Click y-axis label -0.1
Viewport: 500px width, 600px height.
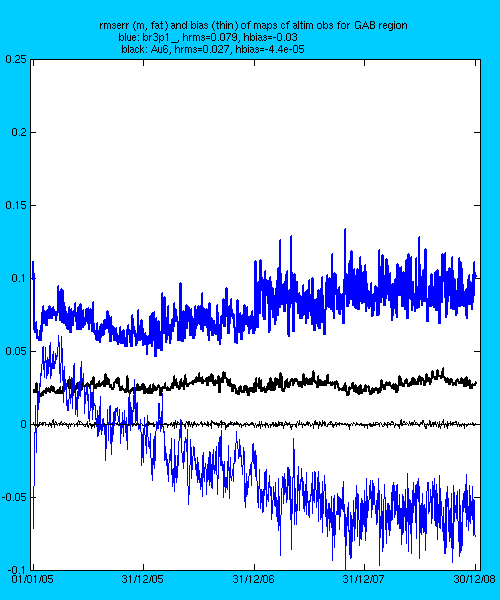(17, 570)
